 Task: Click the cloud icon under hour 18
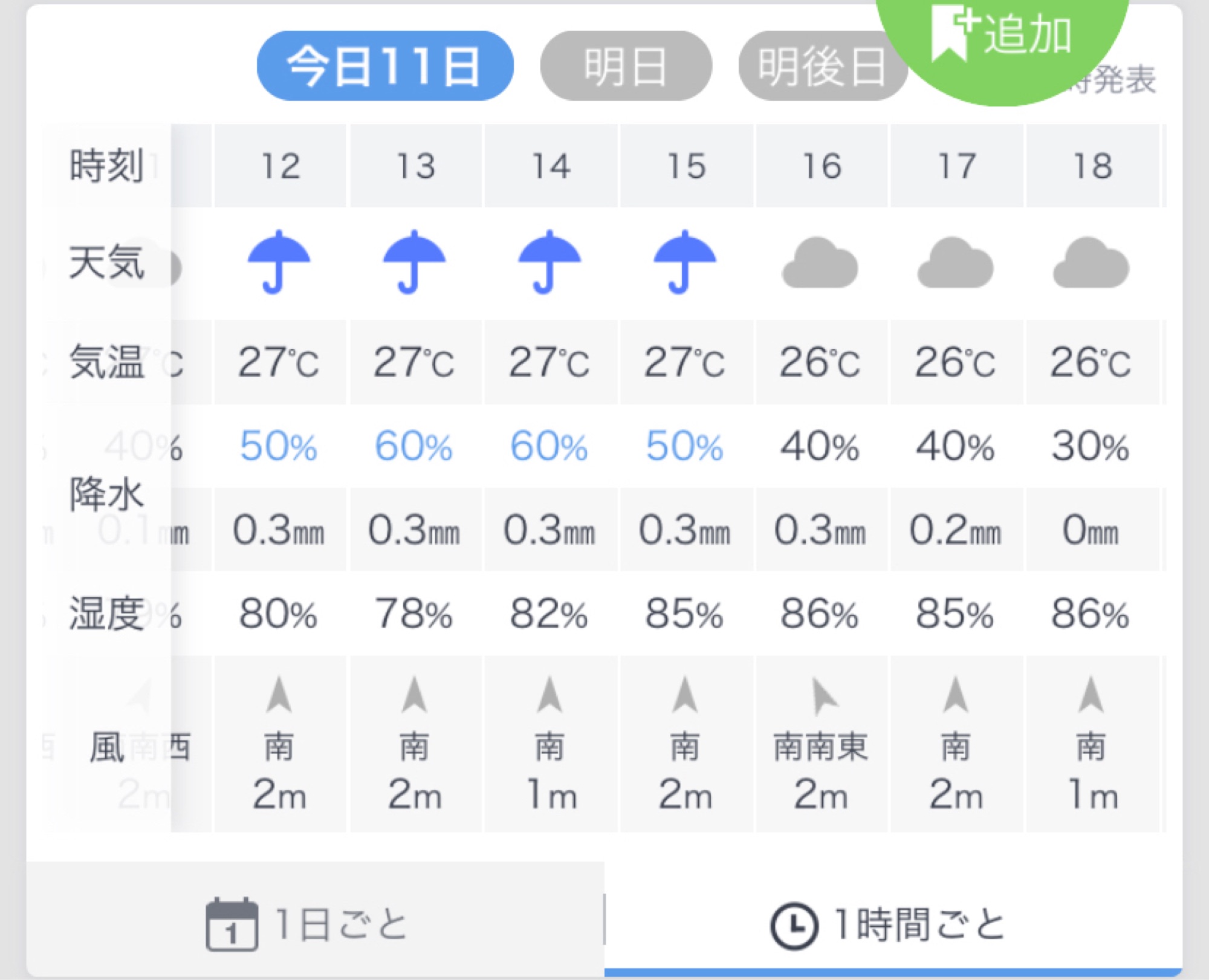tap(1091, 263)
